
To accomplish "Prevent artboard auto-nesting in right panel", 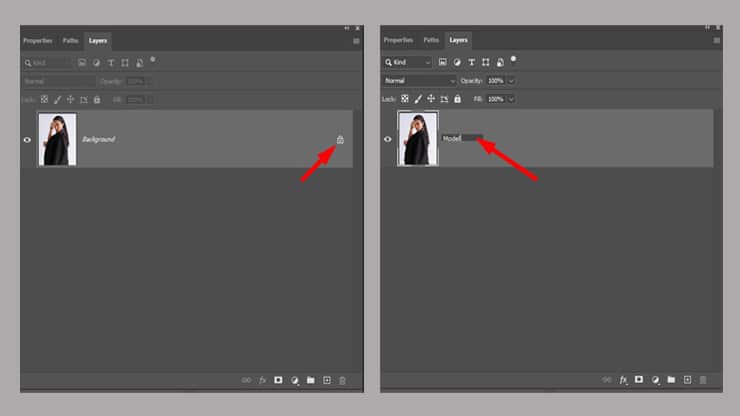I will pyautogui.click(x=444, y=99).
